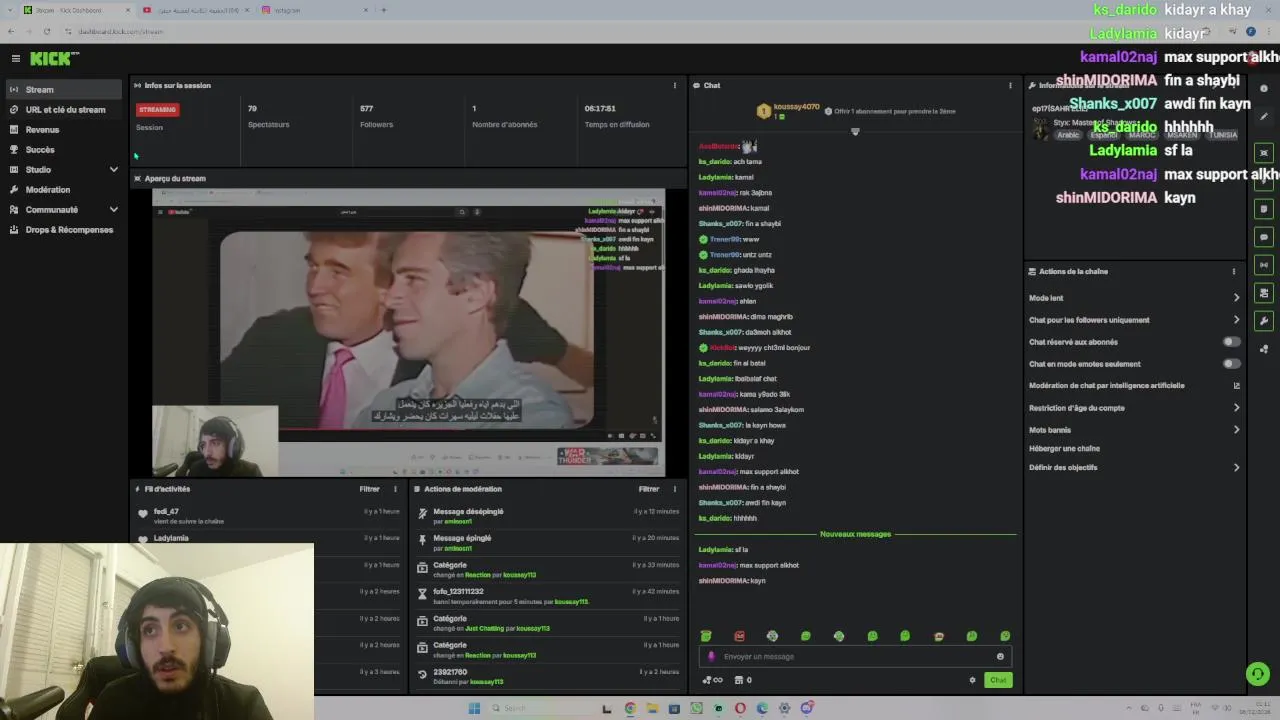This screenshot has height=720, width=1280.
Task: Click the note page icon in right toolbar
Action: (x=1264, y=209)
